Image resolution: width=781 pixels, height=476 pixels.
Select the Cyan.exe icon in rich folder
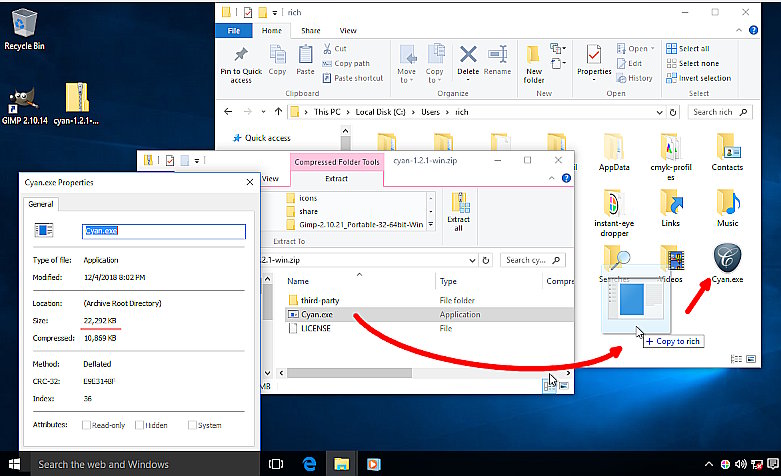point(727,262)
